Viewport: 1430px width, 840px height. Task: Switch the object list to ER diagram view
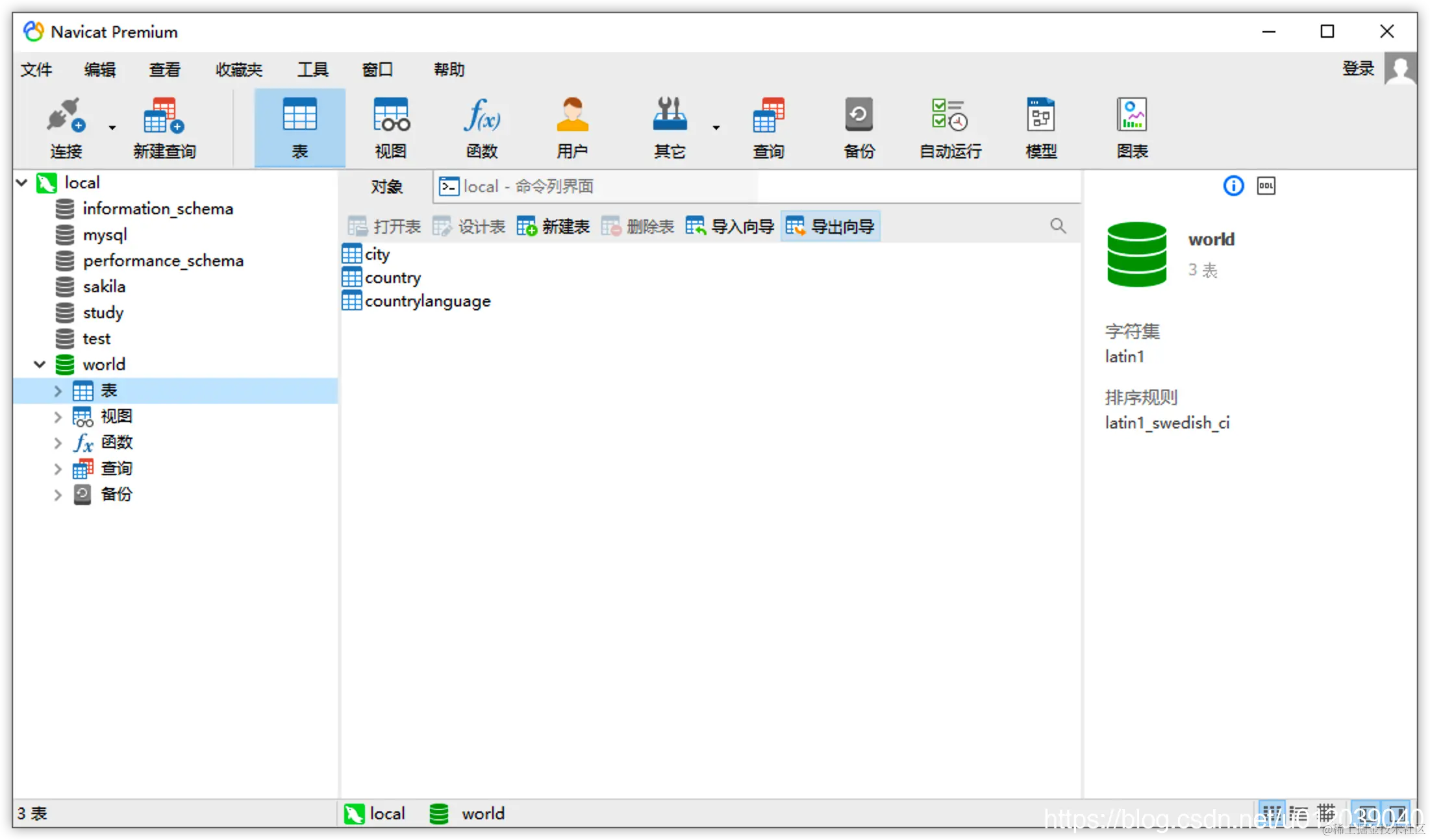coord(1325,813)
